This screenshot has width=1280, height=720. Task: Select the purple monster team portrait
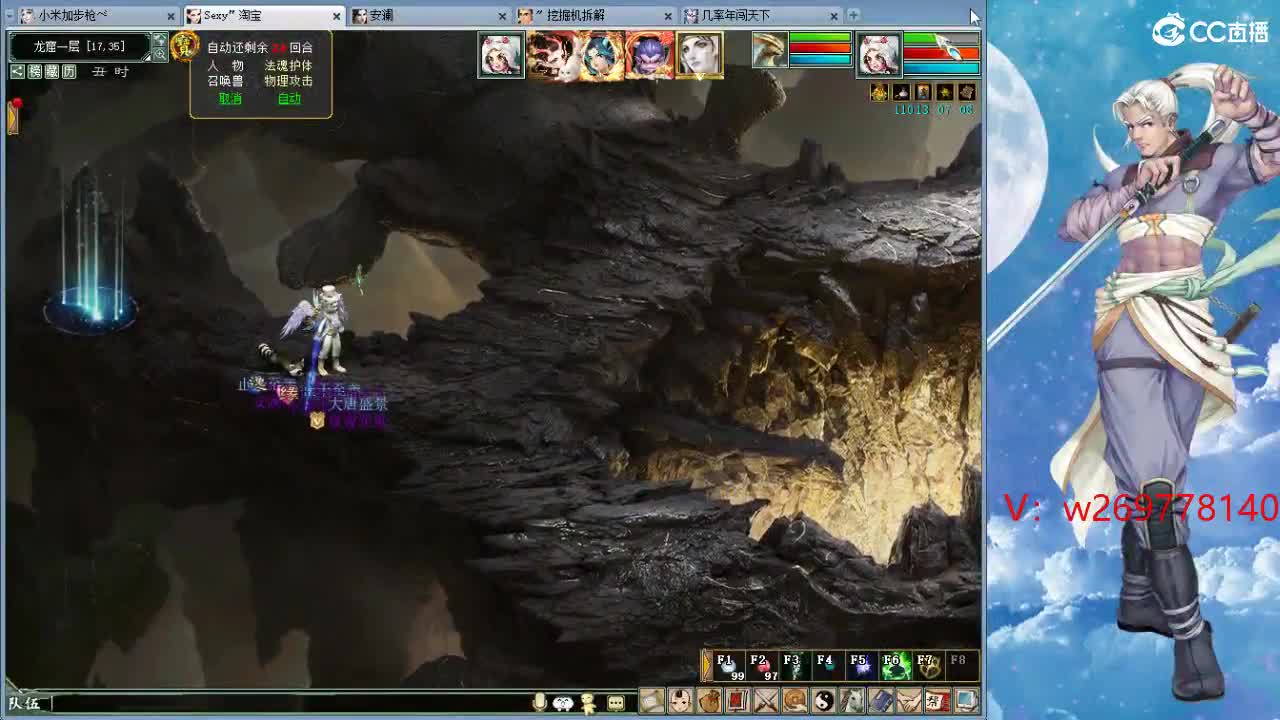[649, 54]
